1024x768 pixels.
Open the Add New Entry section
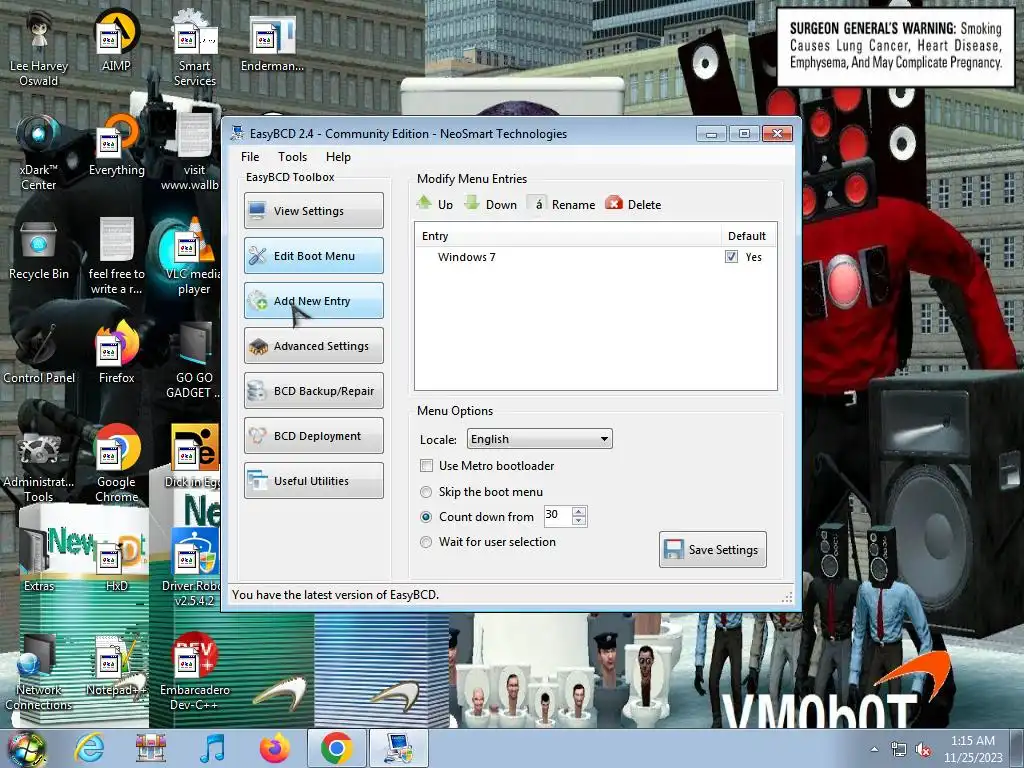click(x=313, y=301)
